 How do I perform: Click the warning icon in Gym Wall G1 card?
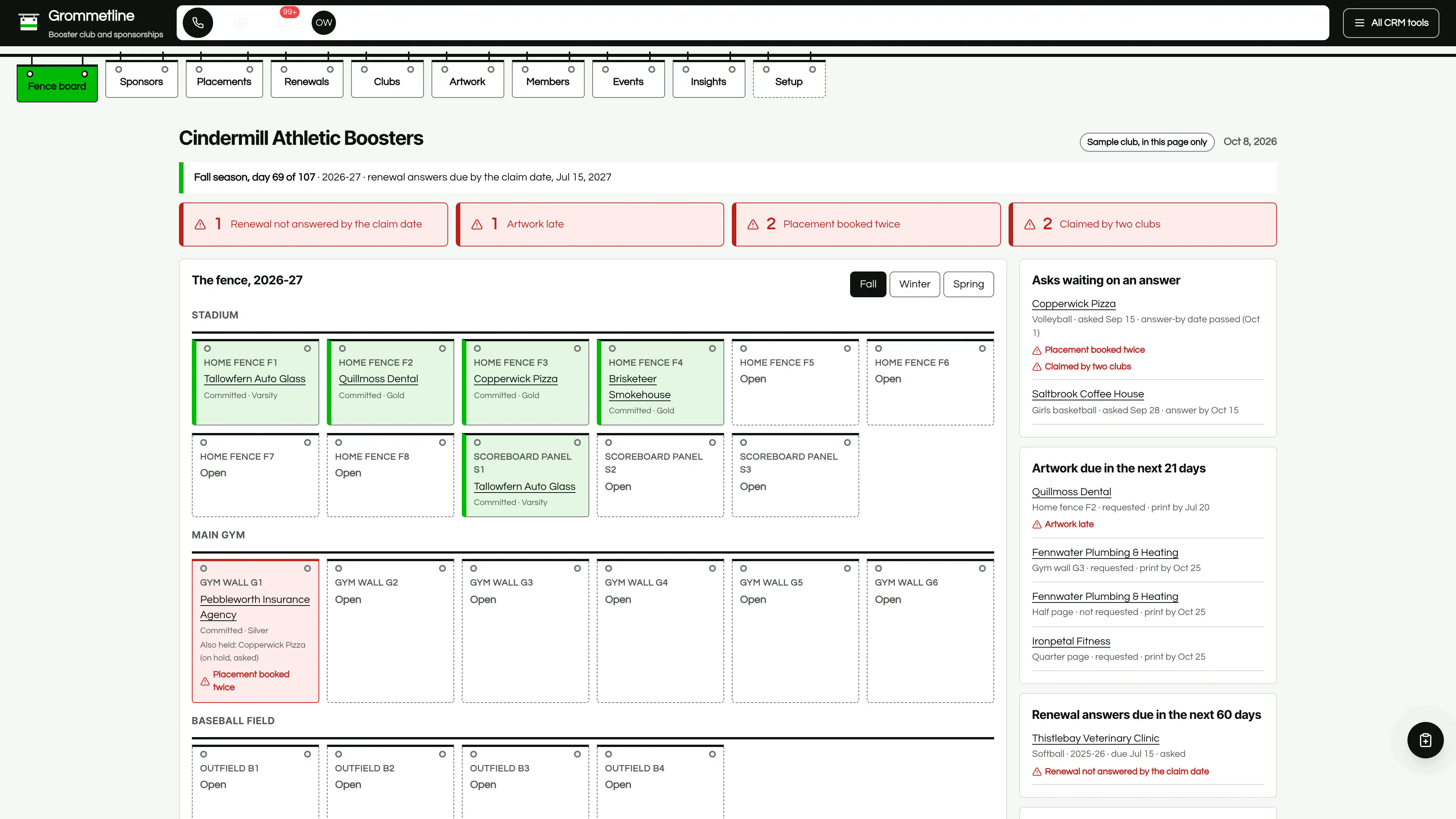(x=205, y=681)
